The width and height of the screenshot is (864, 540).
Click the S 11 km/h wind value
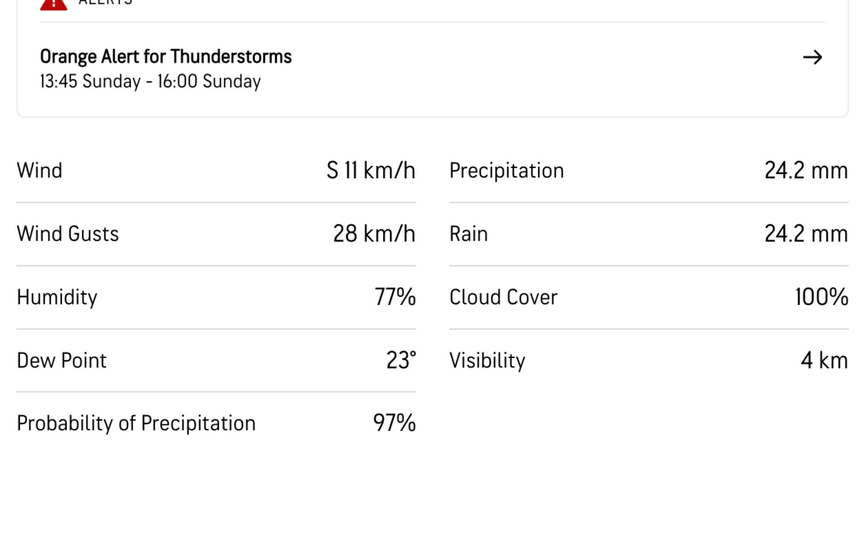371,171
